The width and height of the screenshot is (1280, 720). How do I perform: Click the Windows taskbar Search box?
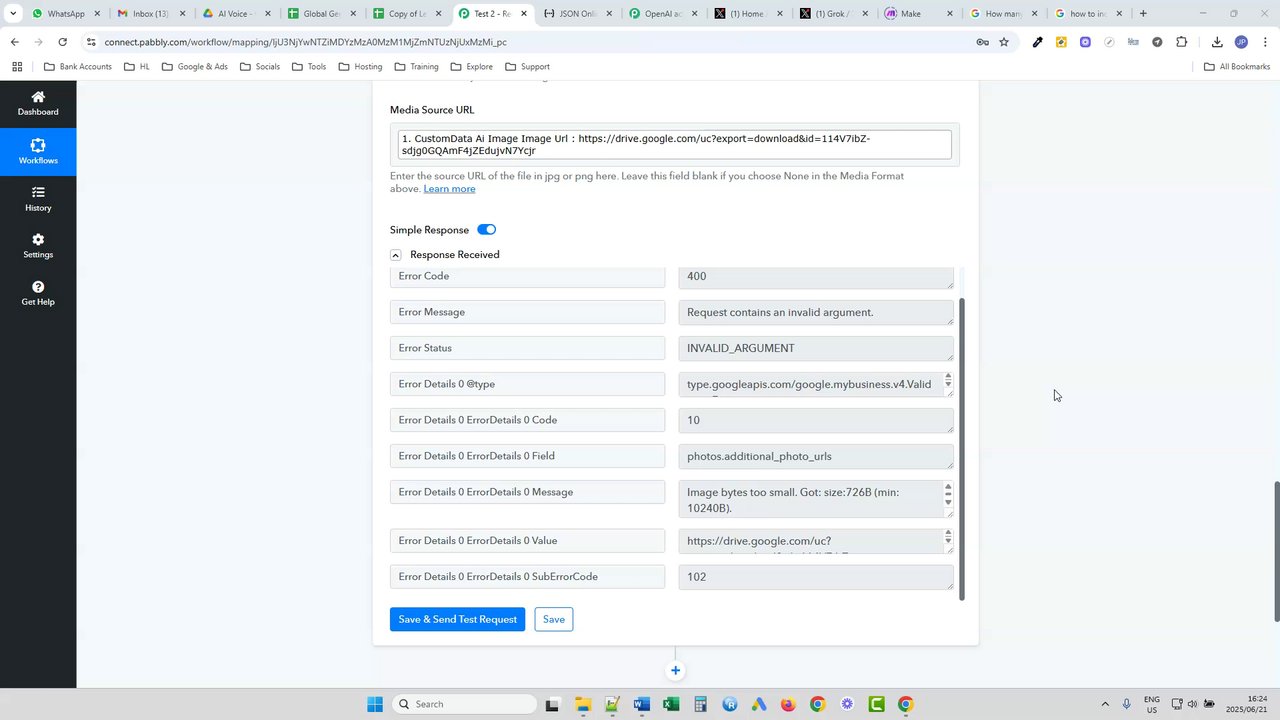point(464,704)
